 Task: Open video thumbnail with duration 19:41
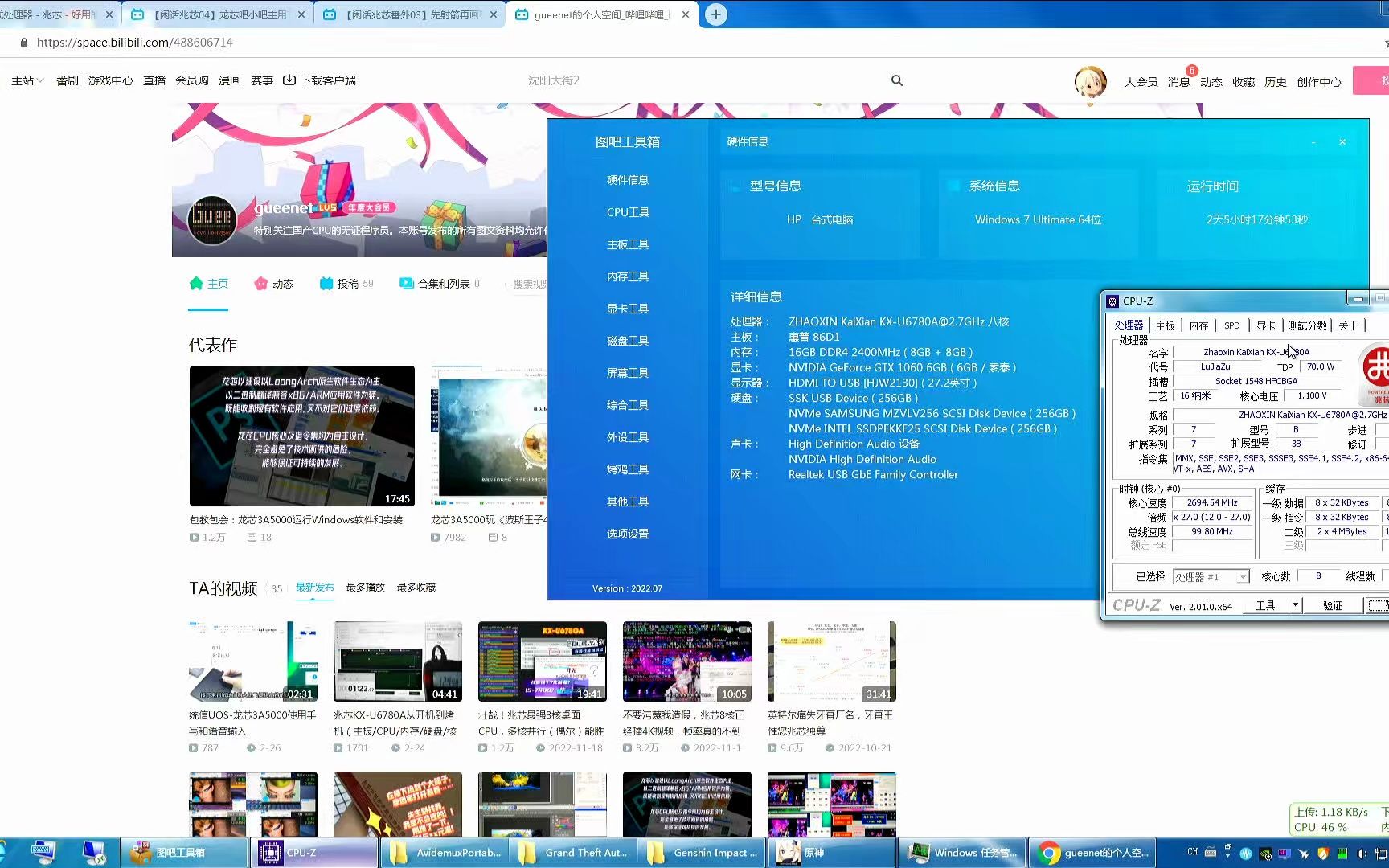pyautogui.click(x=543, y=661)
